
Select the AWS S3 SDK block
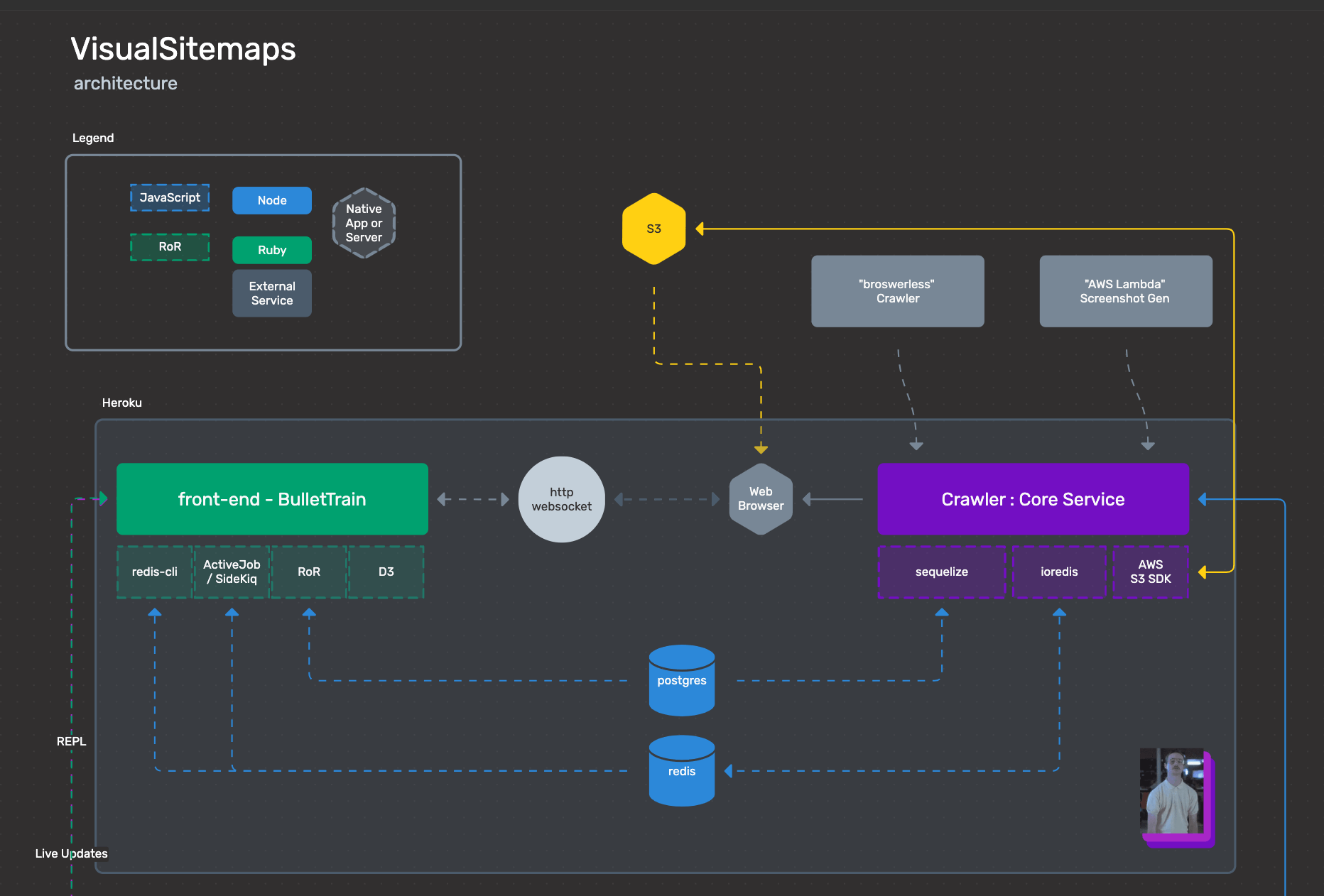coord(1150,572)
